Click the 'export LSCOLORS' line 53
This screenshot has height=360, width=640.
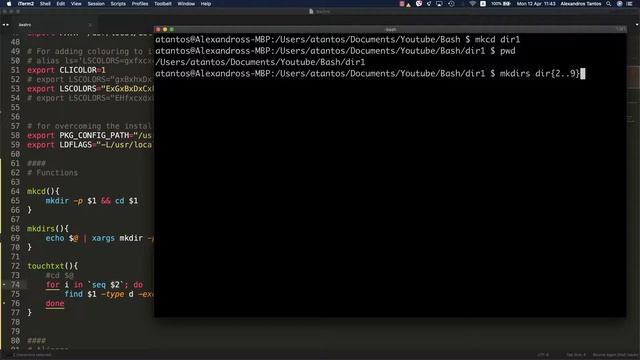coord(90,89)
